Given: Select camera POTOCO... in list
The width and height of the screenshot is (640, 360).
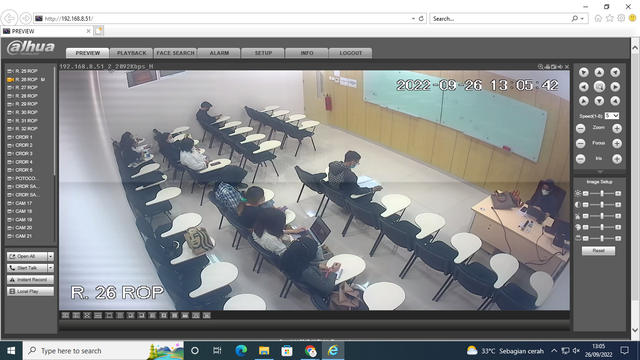Looking at the screenshot, I should coord(26,178).
